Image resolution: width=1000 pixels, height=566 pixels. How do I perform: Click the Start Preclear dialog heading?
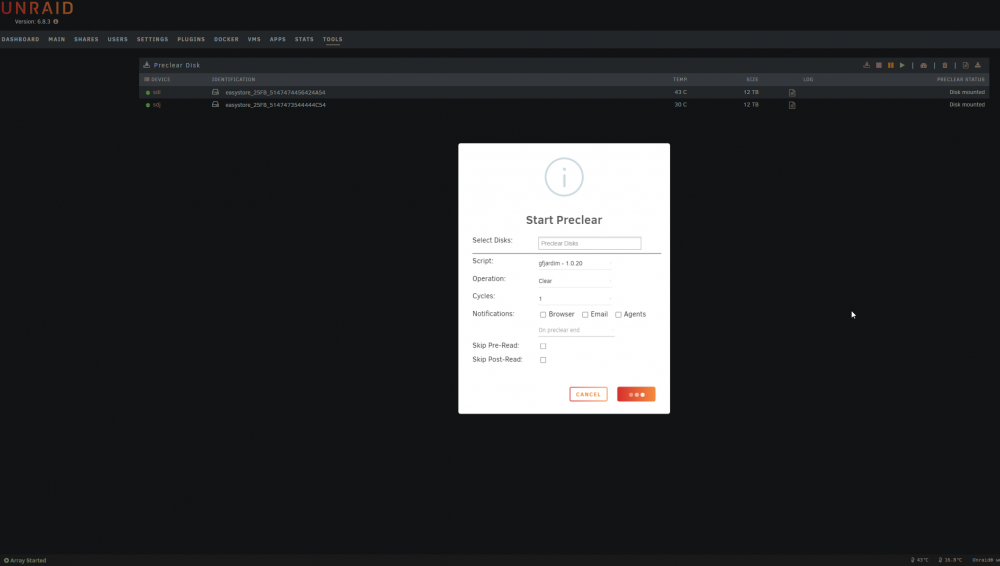tap(564, 220)
